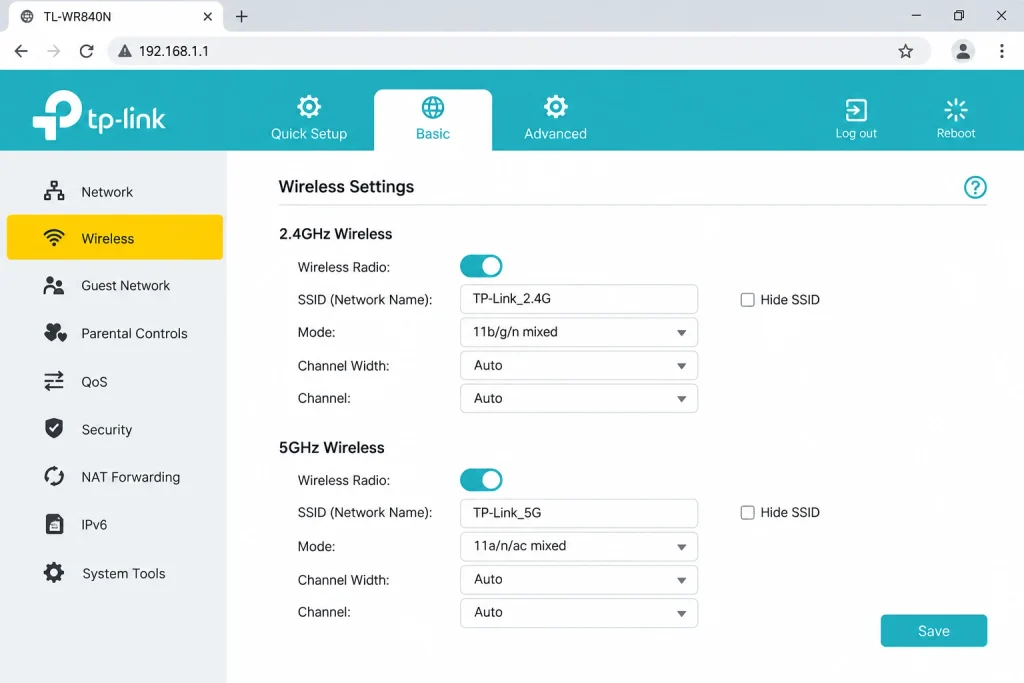Viewport: 1024px width, 683px height.
Task: Reload the page with the refresh icon
Action: (86, 51)
